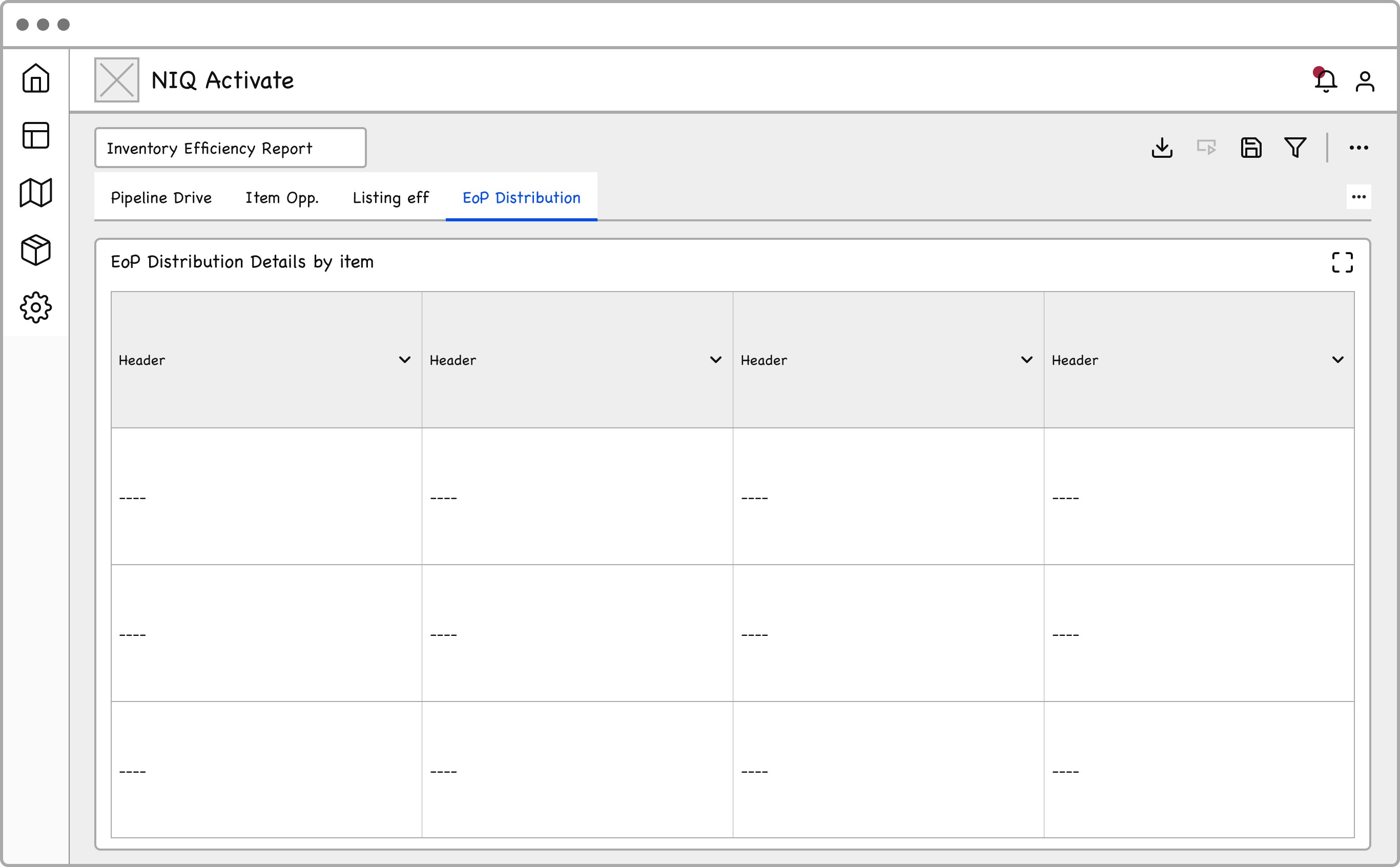Open toolbar more options ellipsis
This screenshot has width=1400, height=867.
click(x=1358, y=148)
